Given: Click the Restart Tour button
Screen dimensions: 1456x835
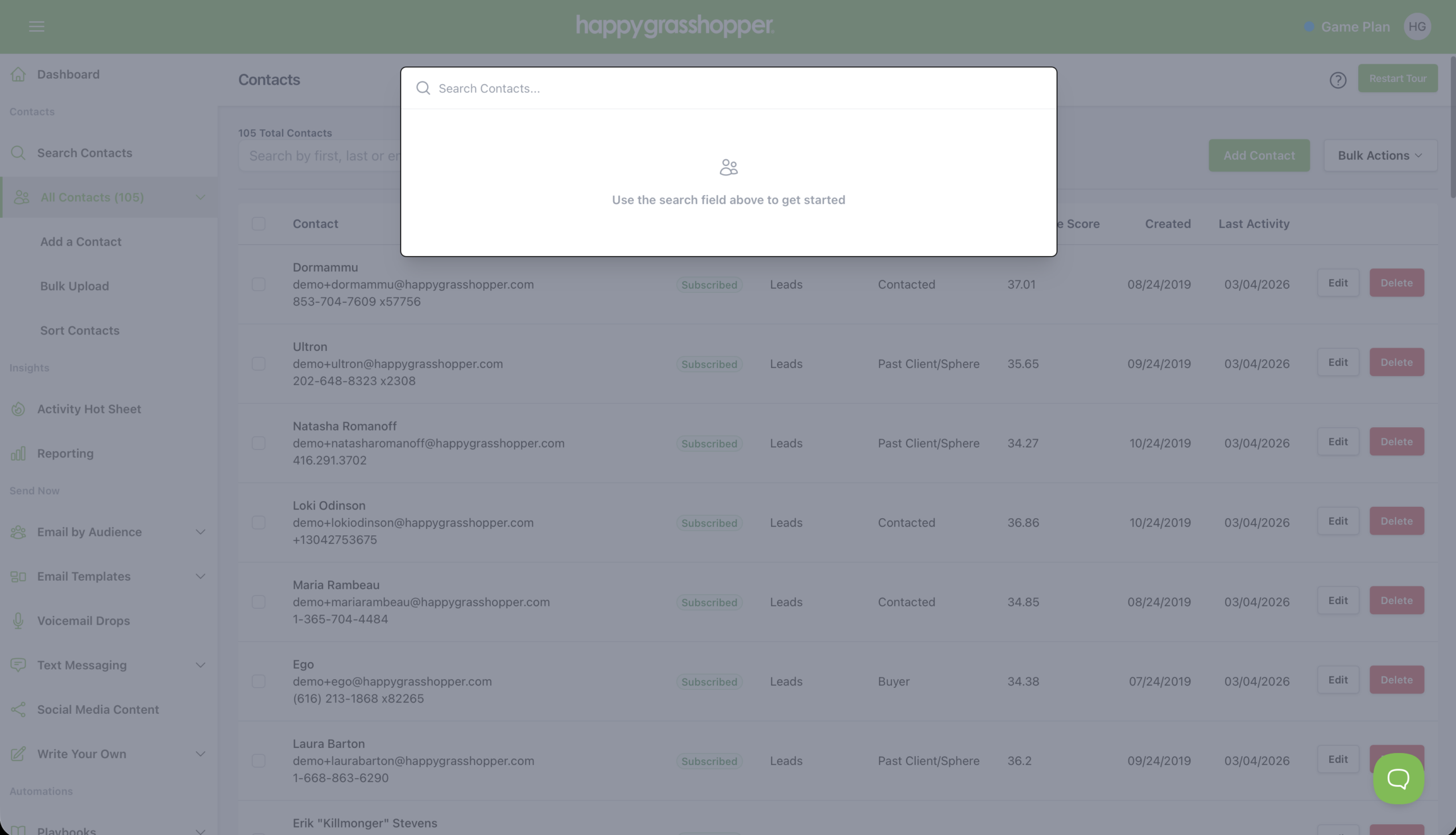Looking at the screenshot, I should tap(1397, 78).
